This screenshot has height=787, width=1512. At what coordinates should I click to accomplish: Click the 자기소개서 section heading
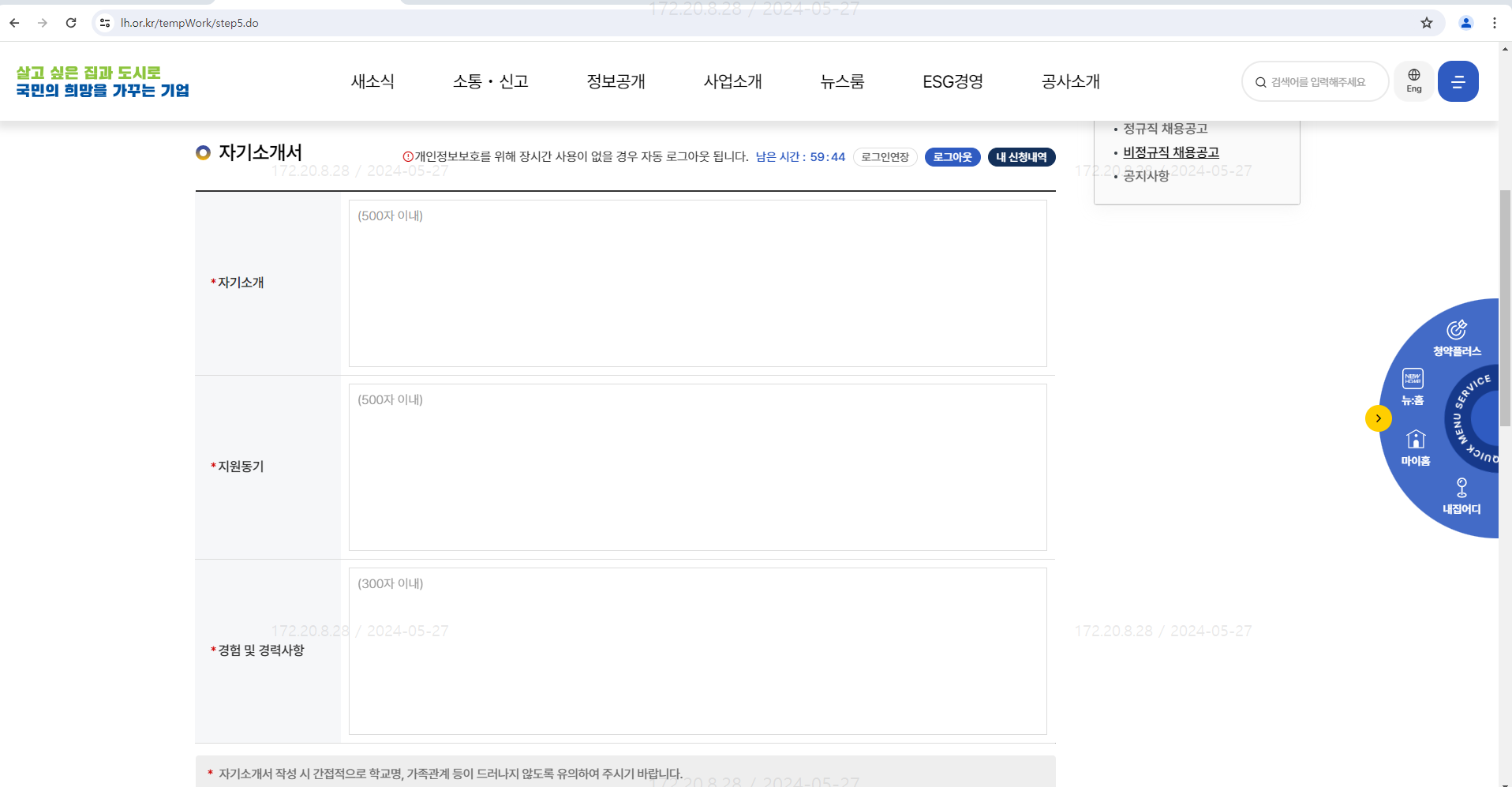pyautogui.click(x=260, y=152)
